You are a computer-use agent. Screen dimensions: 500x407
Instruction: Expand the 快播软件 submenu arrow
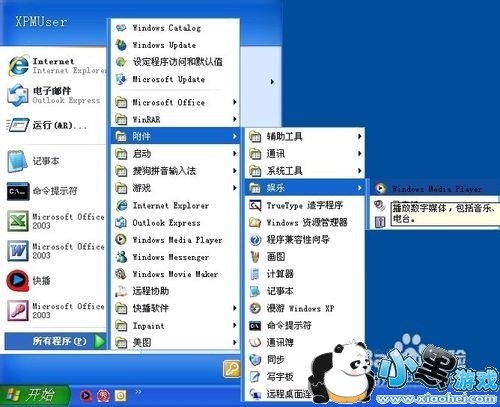235,308
